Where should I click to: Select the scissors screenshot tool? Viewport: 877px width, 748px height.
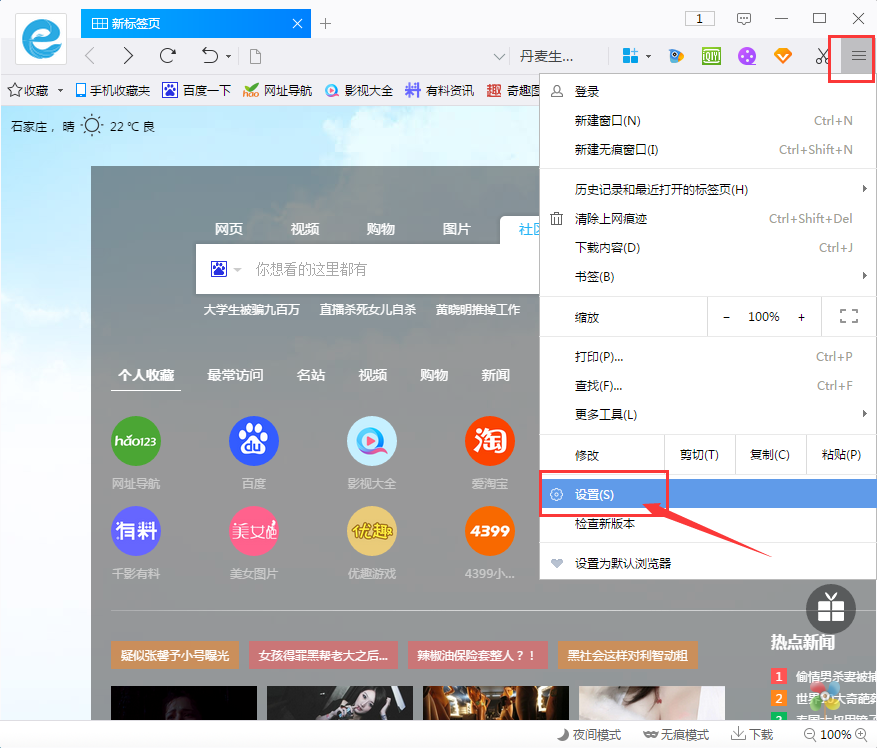click(823, 57)
